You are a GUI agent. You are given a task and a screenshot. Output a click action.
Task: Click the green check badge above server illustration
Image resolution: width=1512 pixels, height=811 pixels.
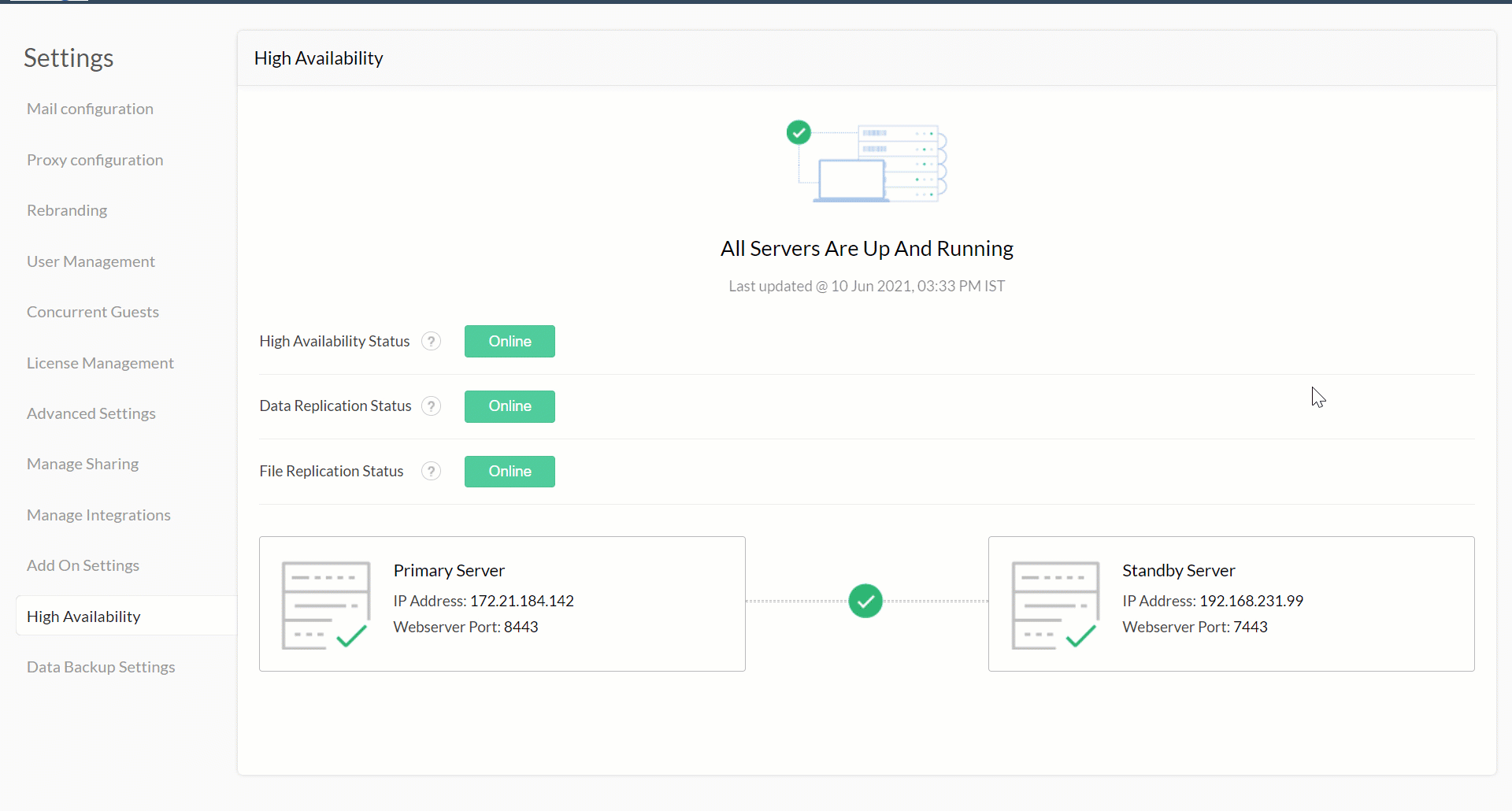coord(799,131)
